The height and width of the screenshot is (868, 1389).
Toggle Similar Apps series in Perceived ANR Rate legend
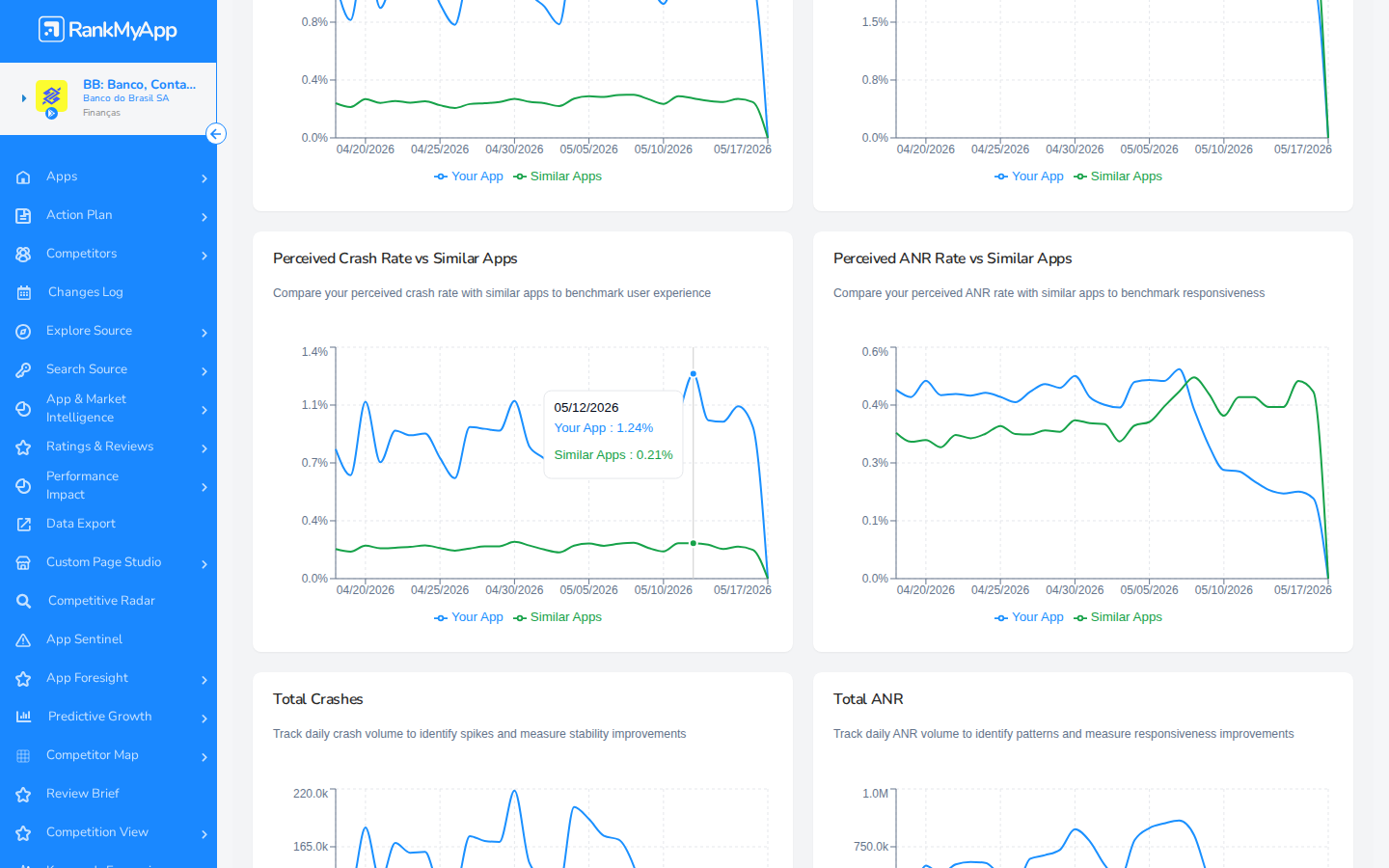point(1118,617)
